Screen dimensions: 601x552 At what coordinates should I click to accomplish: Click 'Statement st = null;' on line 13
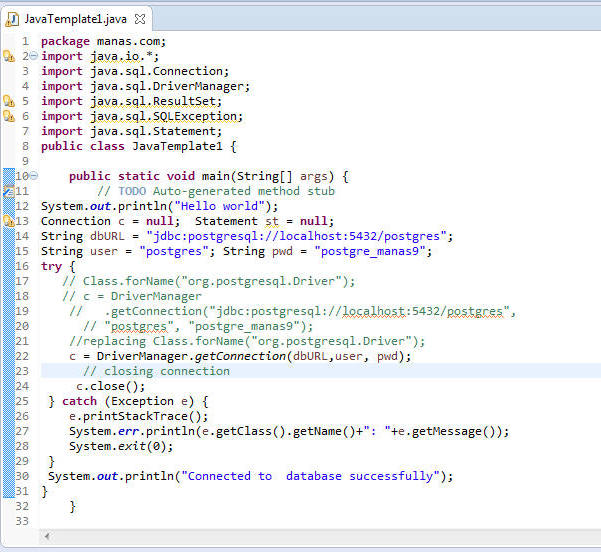(x=264, y=221)
